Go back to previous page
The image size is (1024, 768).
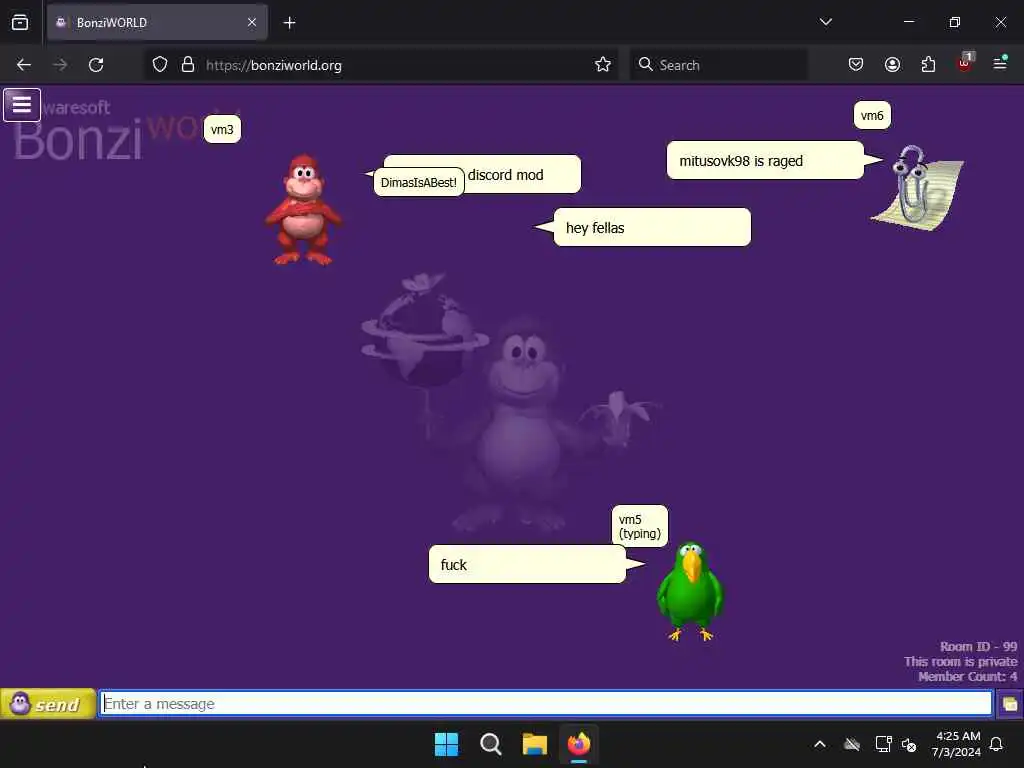[24, 65]
